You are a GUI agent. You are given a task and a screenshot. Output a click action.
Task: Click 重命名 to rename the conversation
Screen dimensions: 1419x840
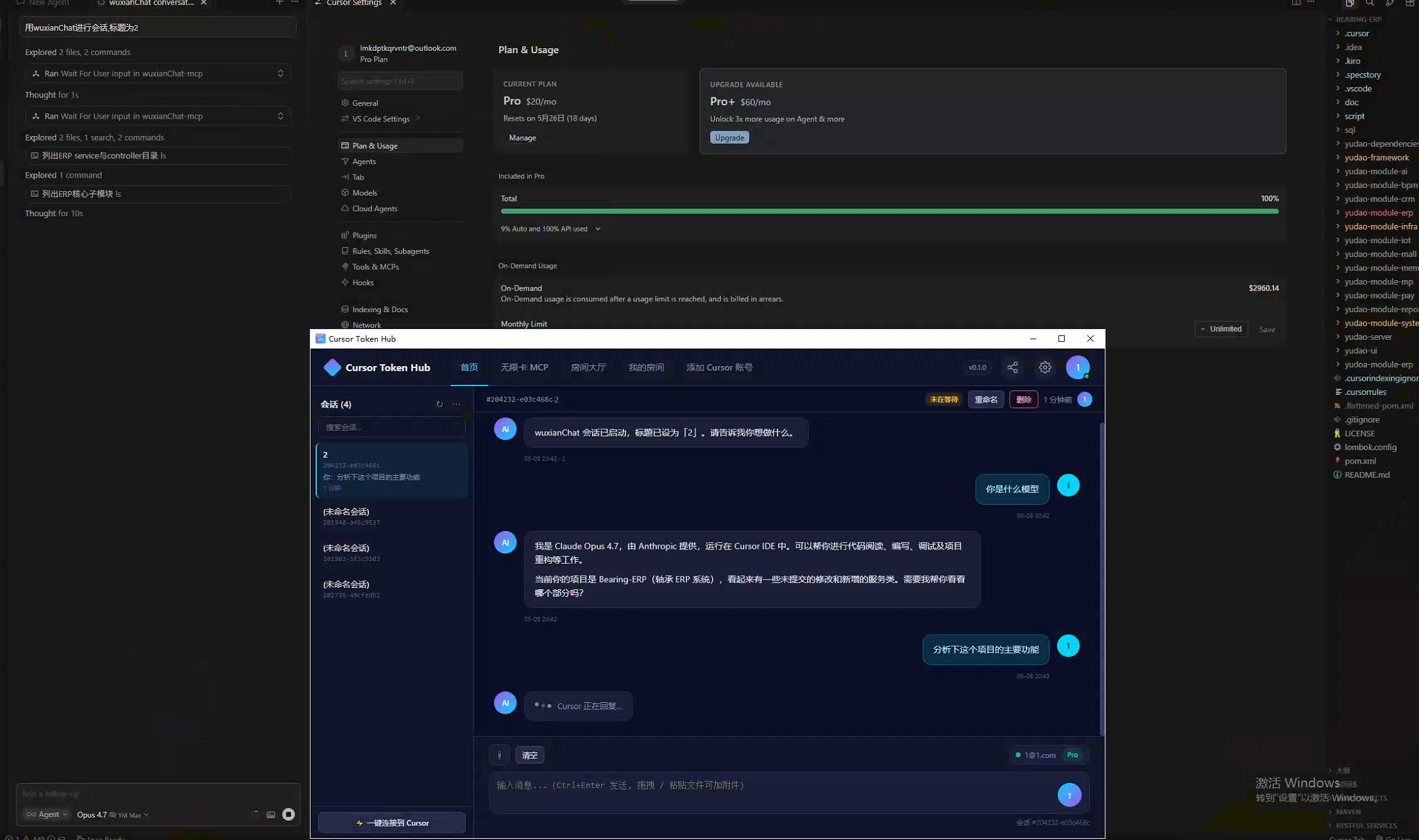[985, 399]
